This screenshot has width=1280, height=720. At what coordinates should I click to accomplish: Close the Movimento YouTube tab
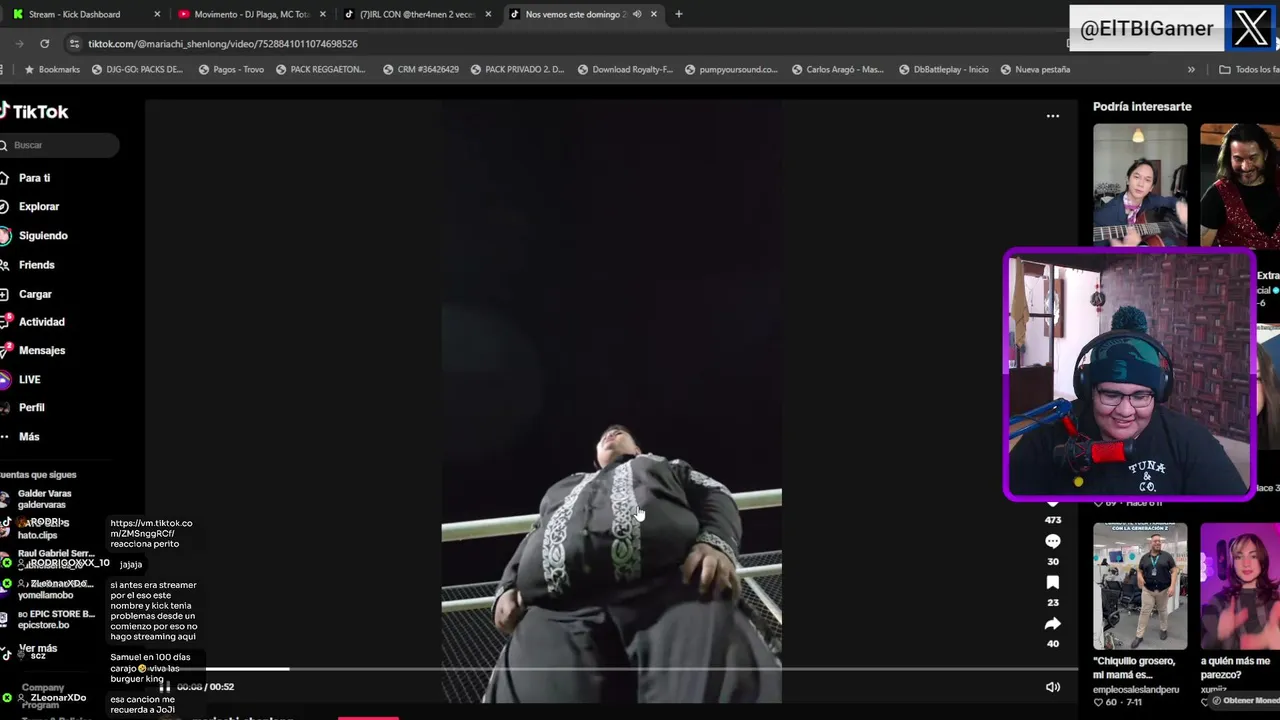pyautogui.click(x=322, y=14)
